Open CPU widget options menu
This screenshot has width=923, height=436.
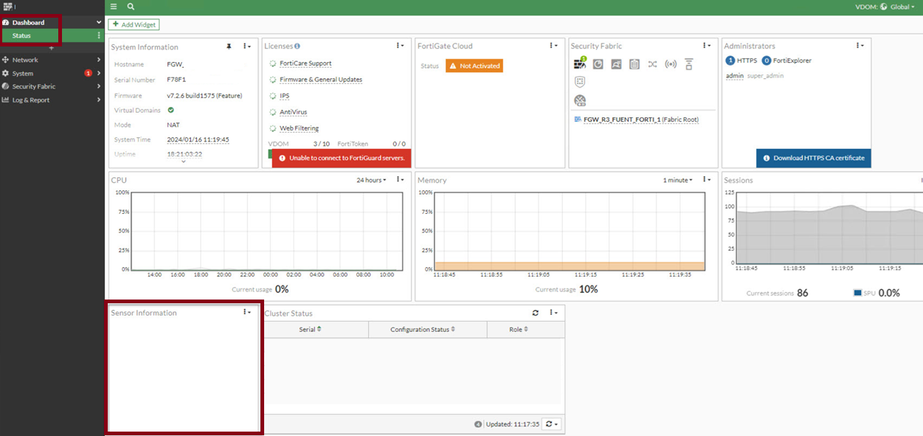coord(400,180)
